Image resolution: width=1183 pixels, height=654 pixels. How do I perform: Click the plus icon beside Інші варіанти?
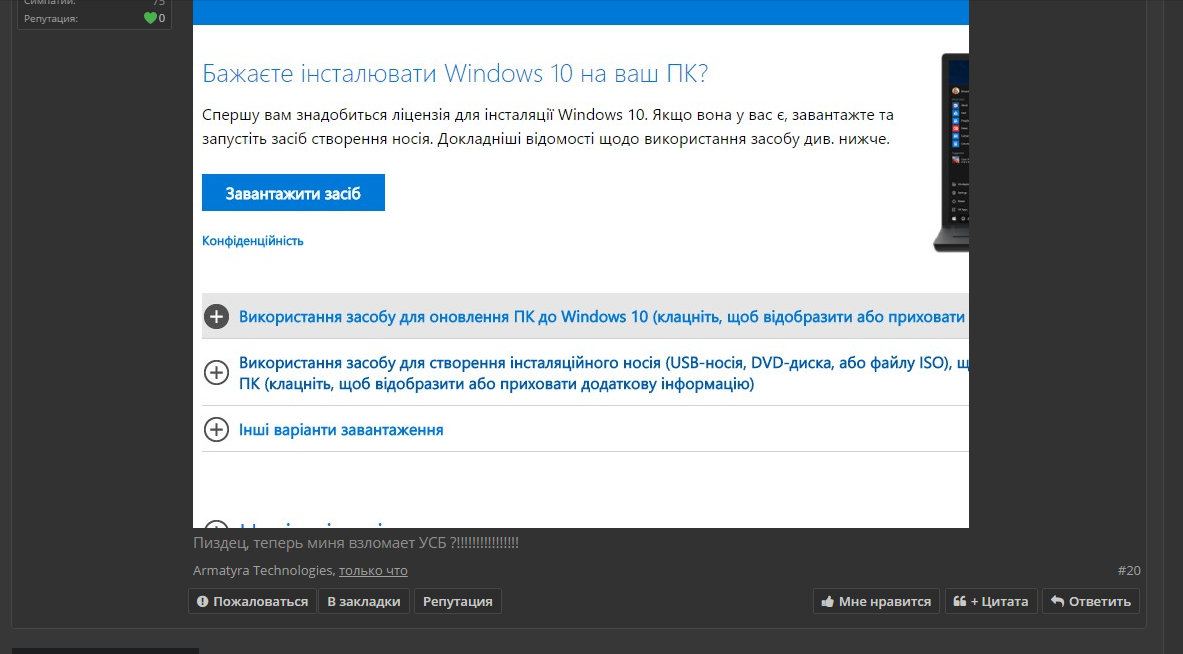coord(217,429)
